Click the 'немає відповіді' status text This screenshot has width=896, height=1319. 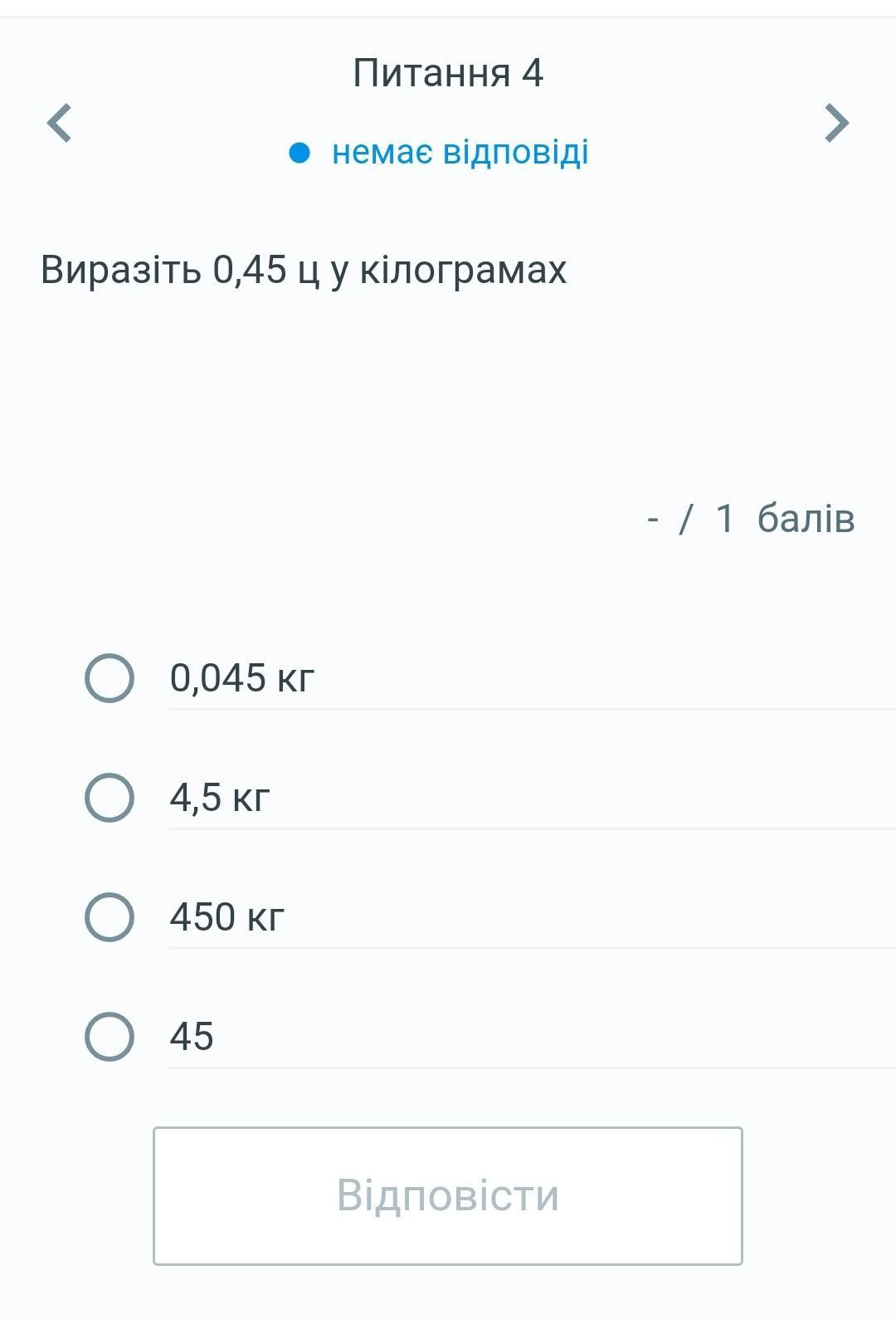[x=460, y=153]
